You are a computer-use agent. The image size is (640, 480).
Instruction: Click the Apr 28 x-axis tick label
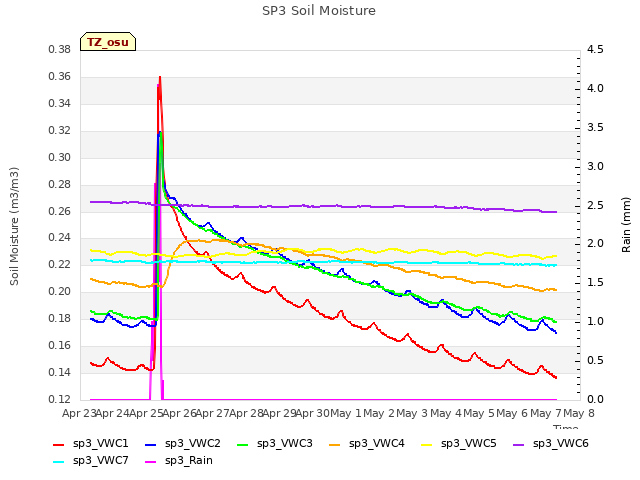[246, 413]
